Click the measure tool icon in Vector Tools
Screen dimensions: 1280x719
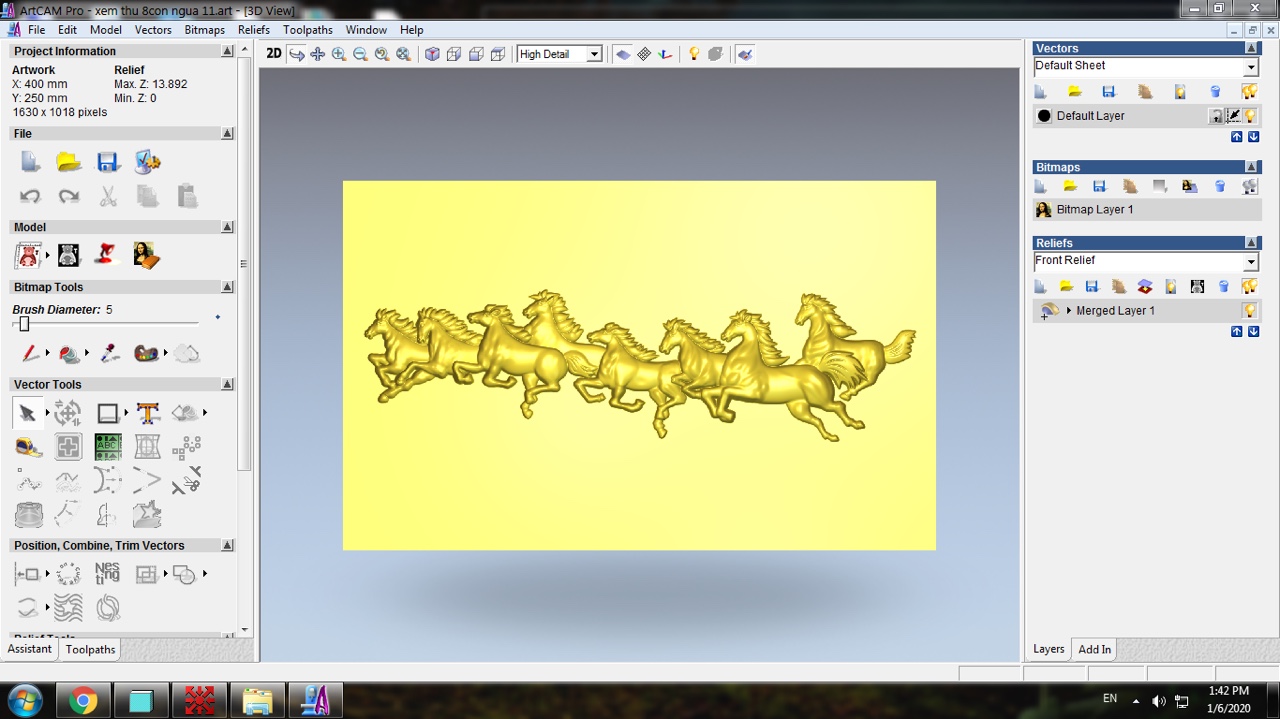[28, 448]
